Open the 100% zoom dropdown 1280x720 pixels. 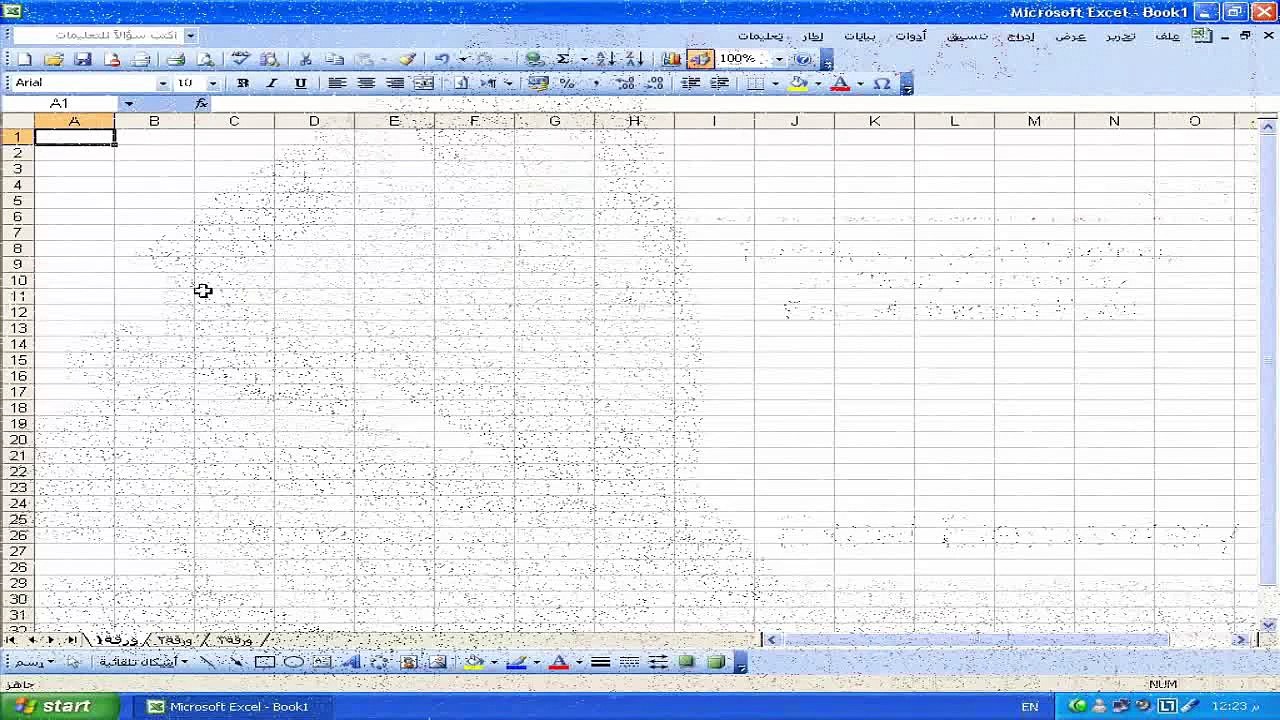[779, 60]
